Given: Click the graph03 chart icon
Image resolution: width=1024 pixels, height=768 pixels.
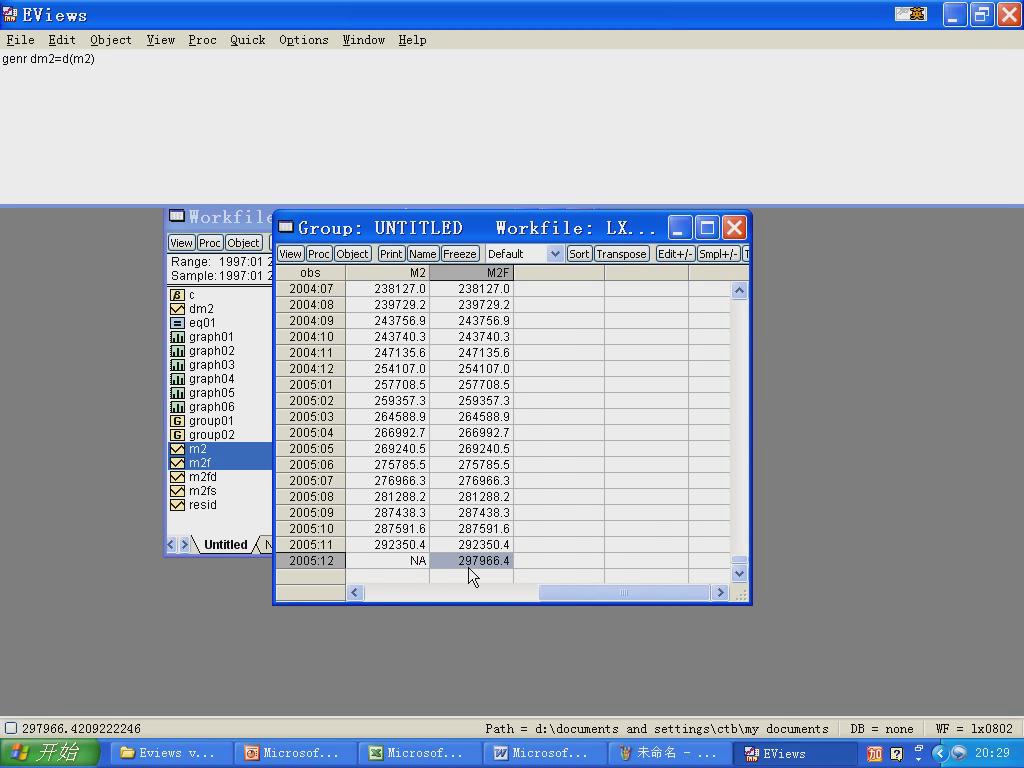Looking at the screenshot, I should 177,365.
